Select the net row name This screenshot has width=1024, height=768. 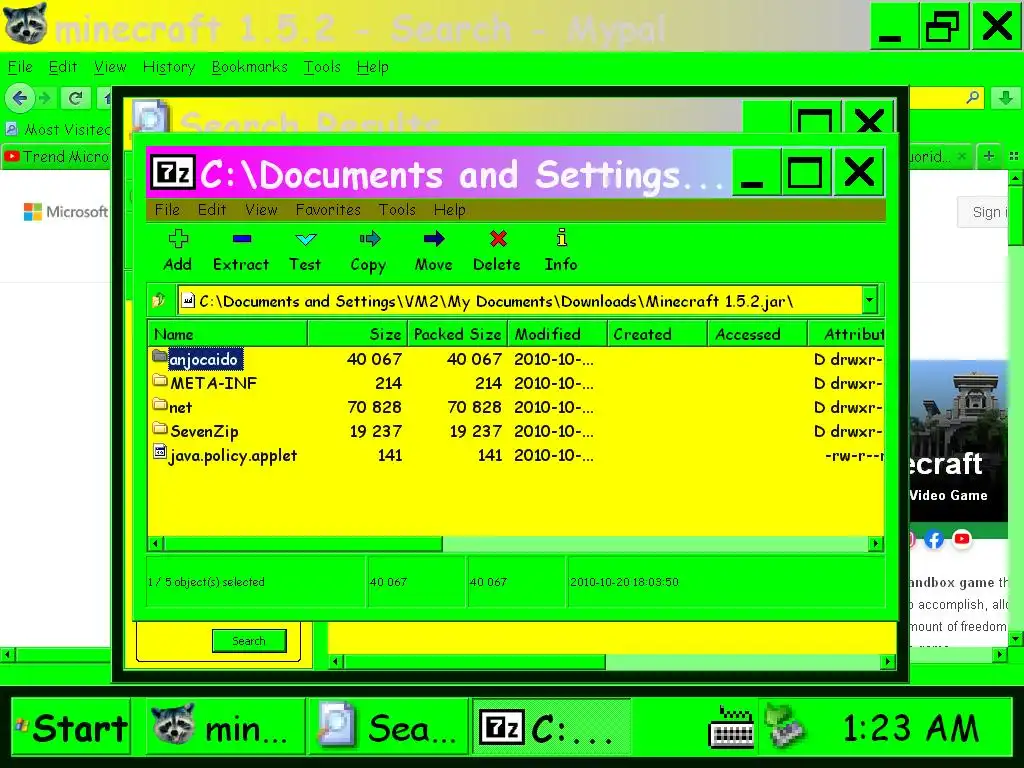tap(181, 407)
